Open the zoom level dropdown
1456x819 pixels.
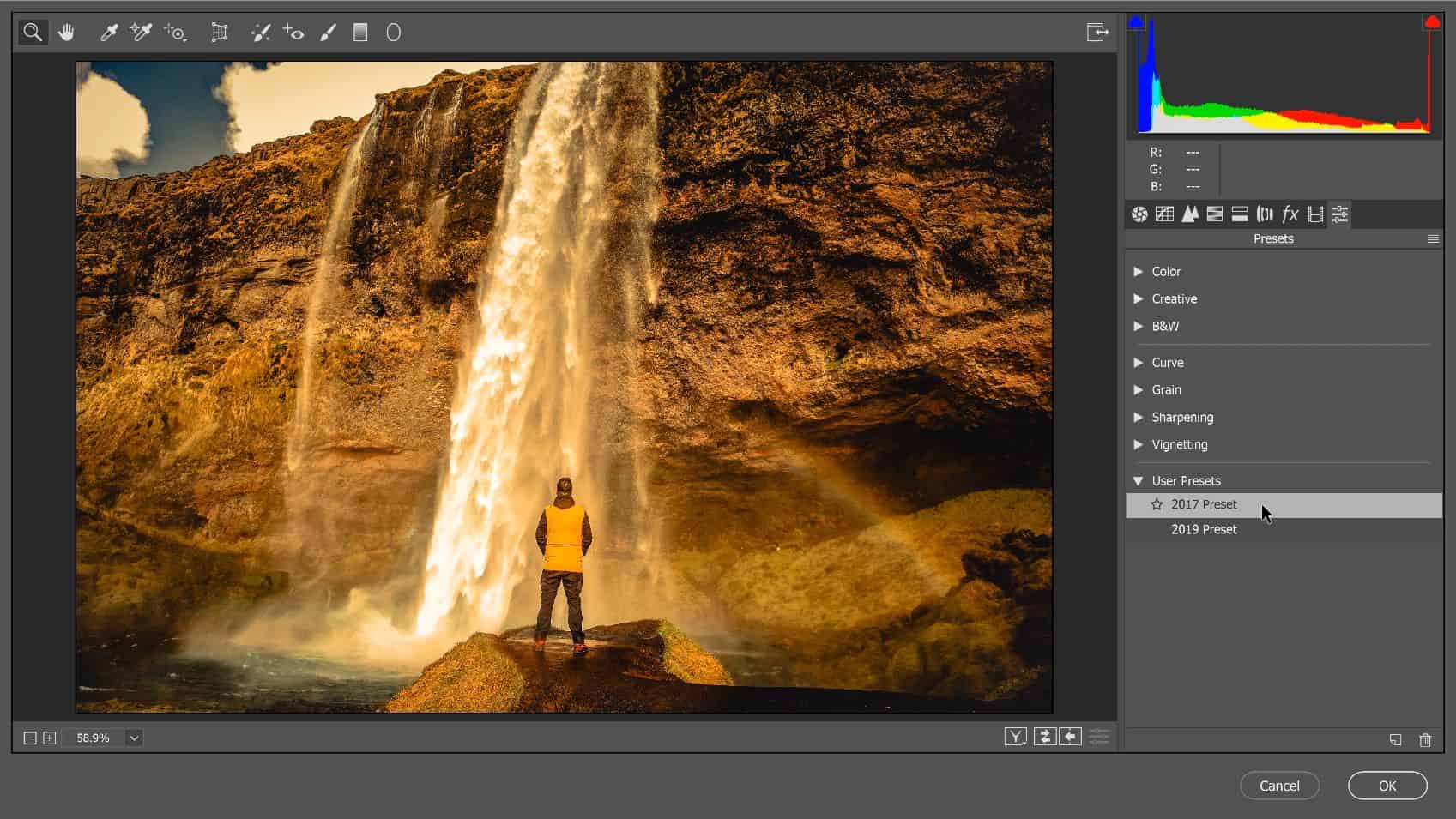click(x=134, y=738)
